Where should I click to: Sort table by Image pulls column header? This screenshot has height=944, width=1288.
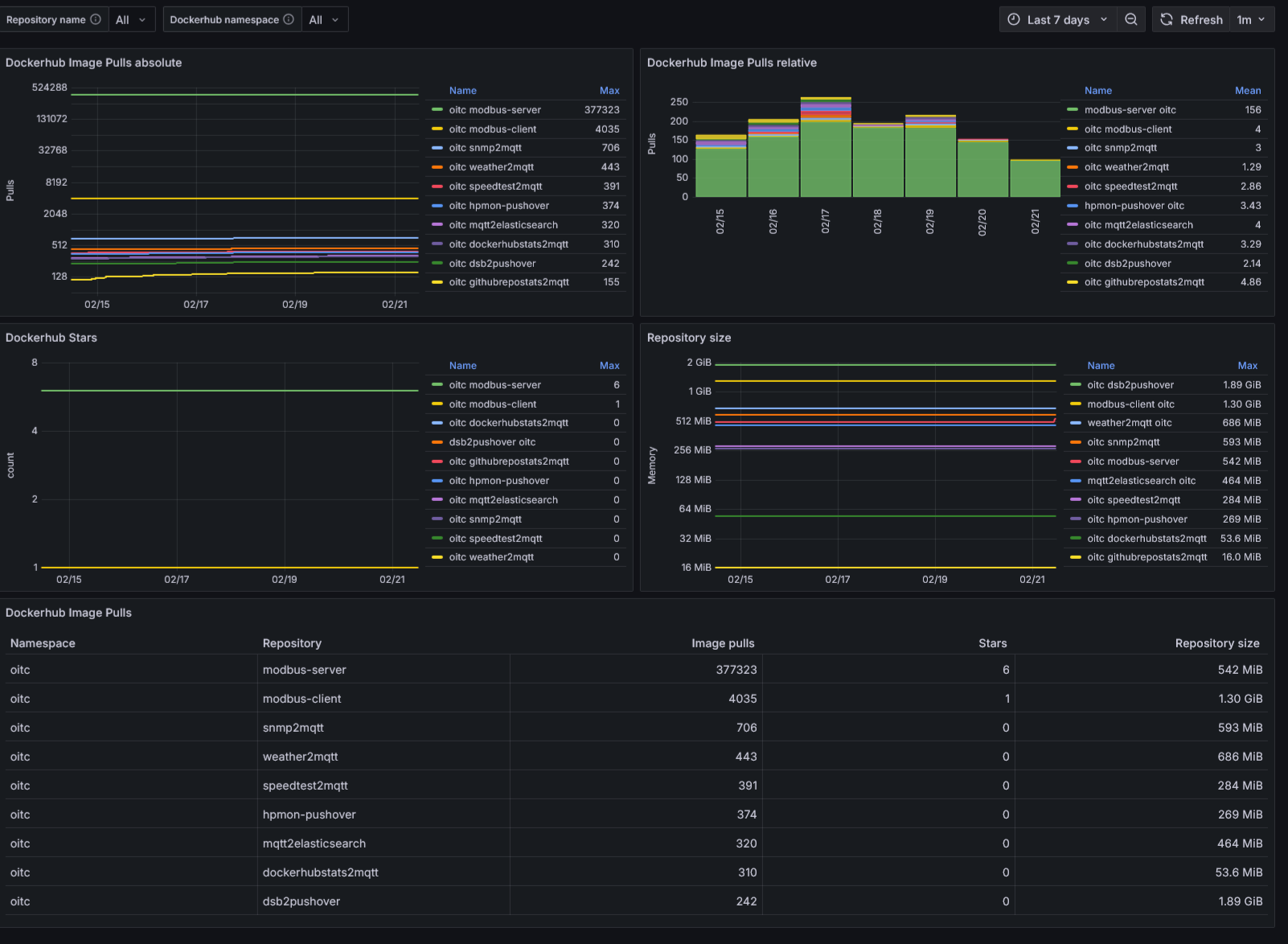(722, 643)
